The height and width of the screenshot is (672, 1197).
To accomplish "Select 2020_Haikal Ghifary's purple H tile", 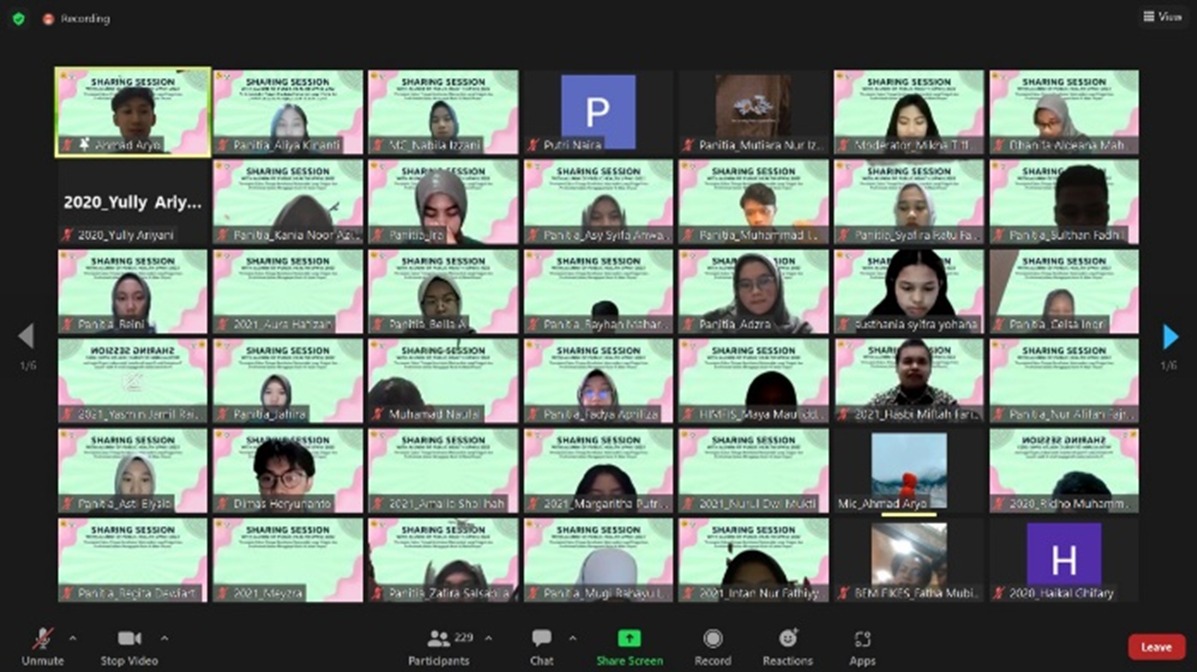I will (1064, 560).
